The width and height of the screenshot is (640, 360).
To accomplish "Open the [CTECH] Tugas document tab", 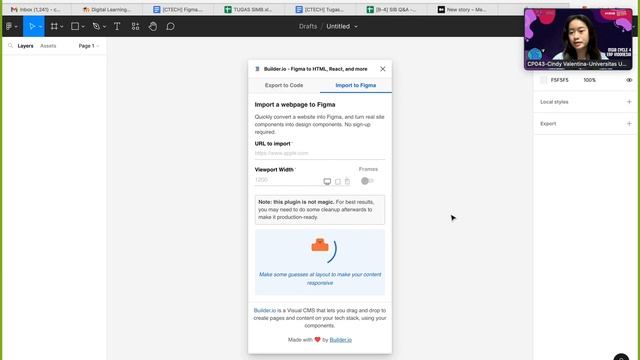I will tap(320, 9).
